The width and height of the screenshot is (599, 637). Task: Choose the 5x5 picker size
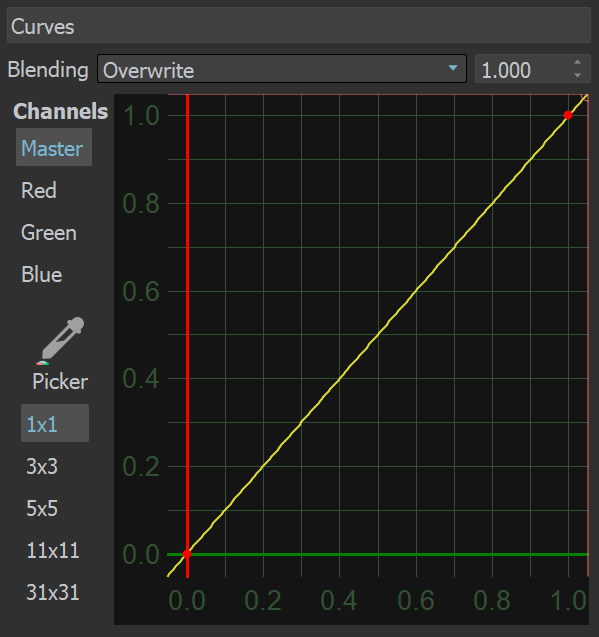[x=42, y=508]
